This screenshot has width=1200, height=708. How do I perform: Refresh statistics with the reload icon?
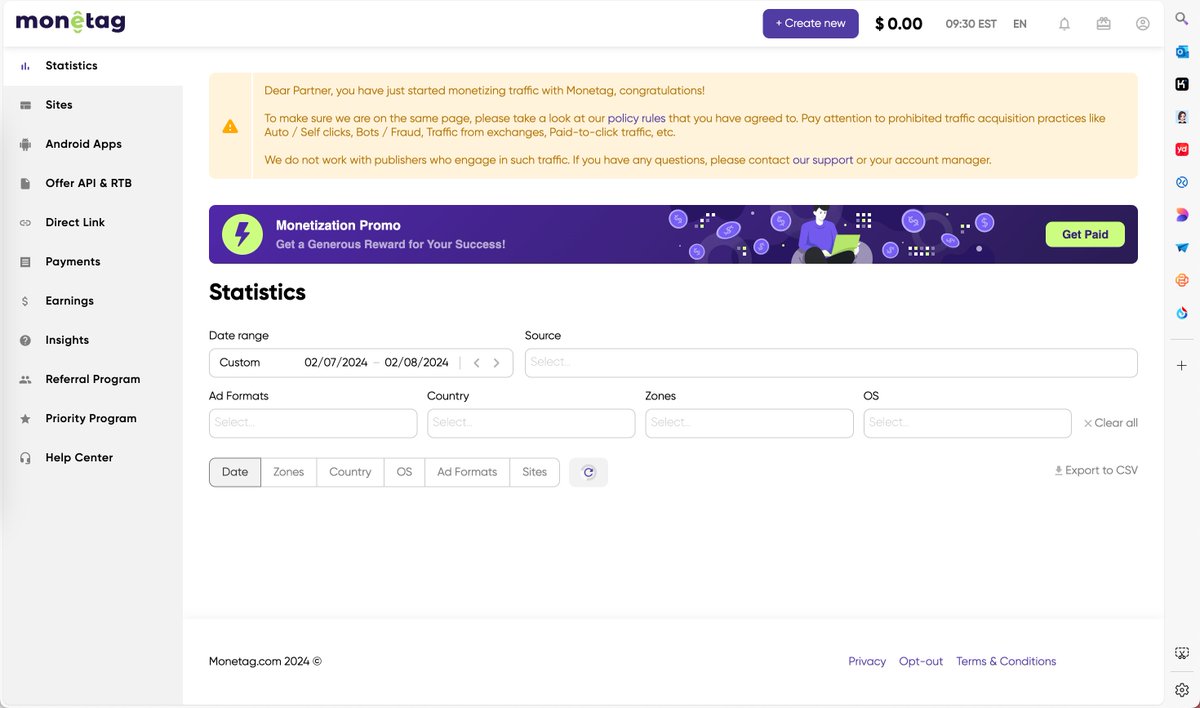pyautogui.click(x=588, y=472)
